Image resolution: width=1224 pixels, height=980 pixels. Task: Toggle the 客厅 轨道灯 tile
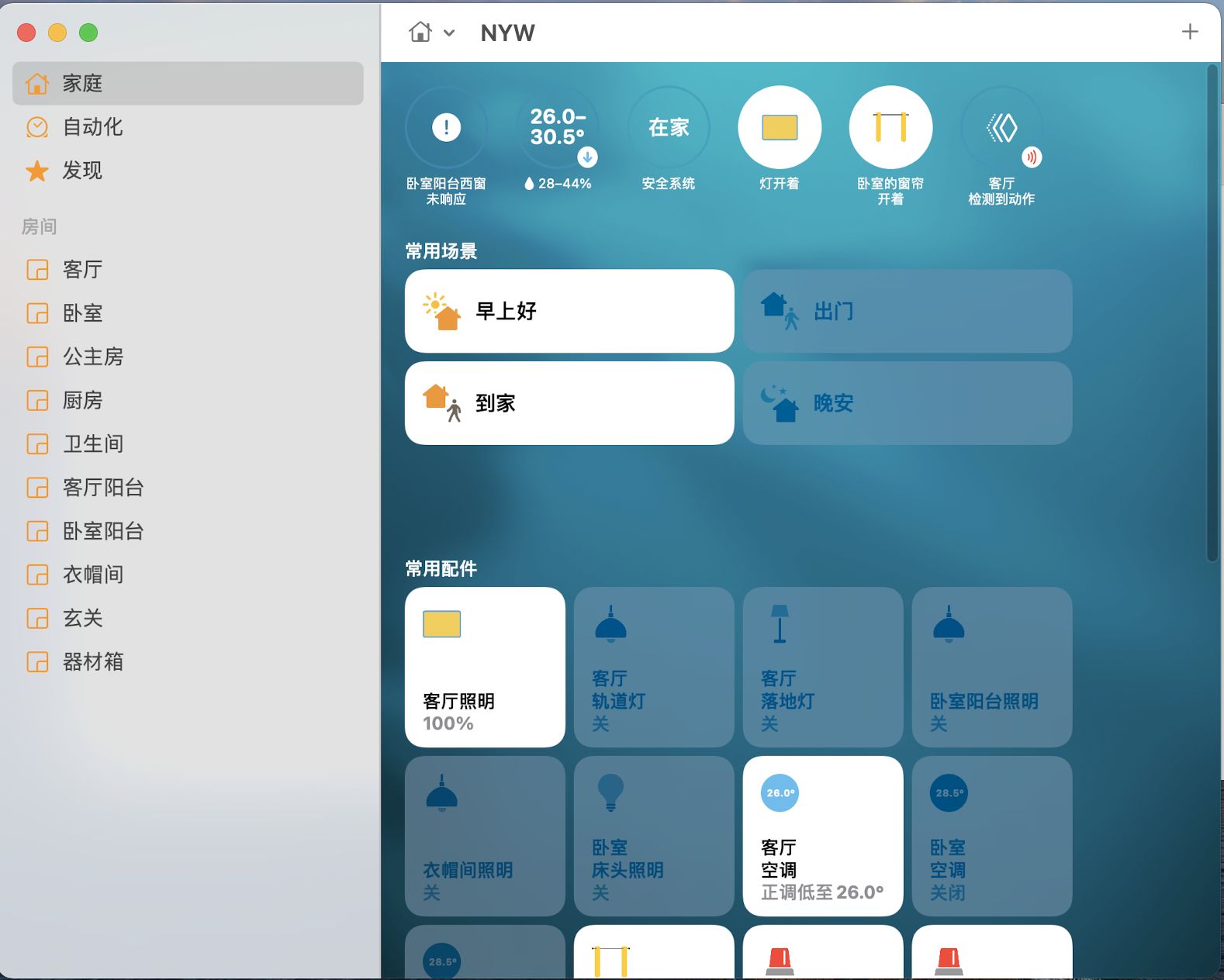(654, 667)
